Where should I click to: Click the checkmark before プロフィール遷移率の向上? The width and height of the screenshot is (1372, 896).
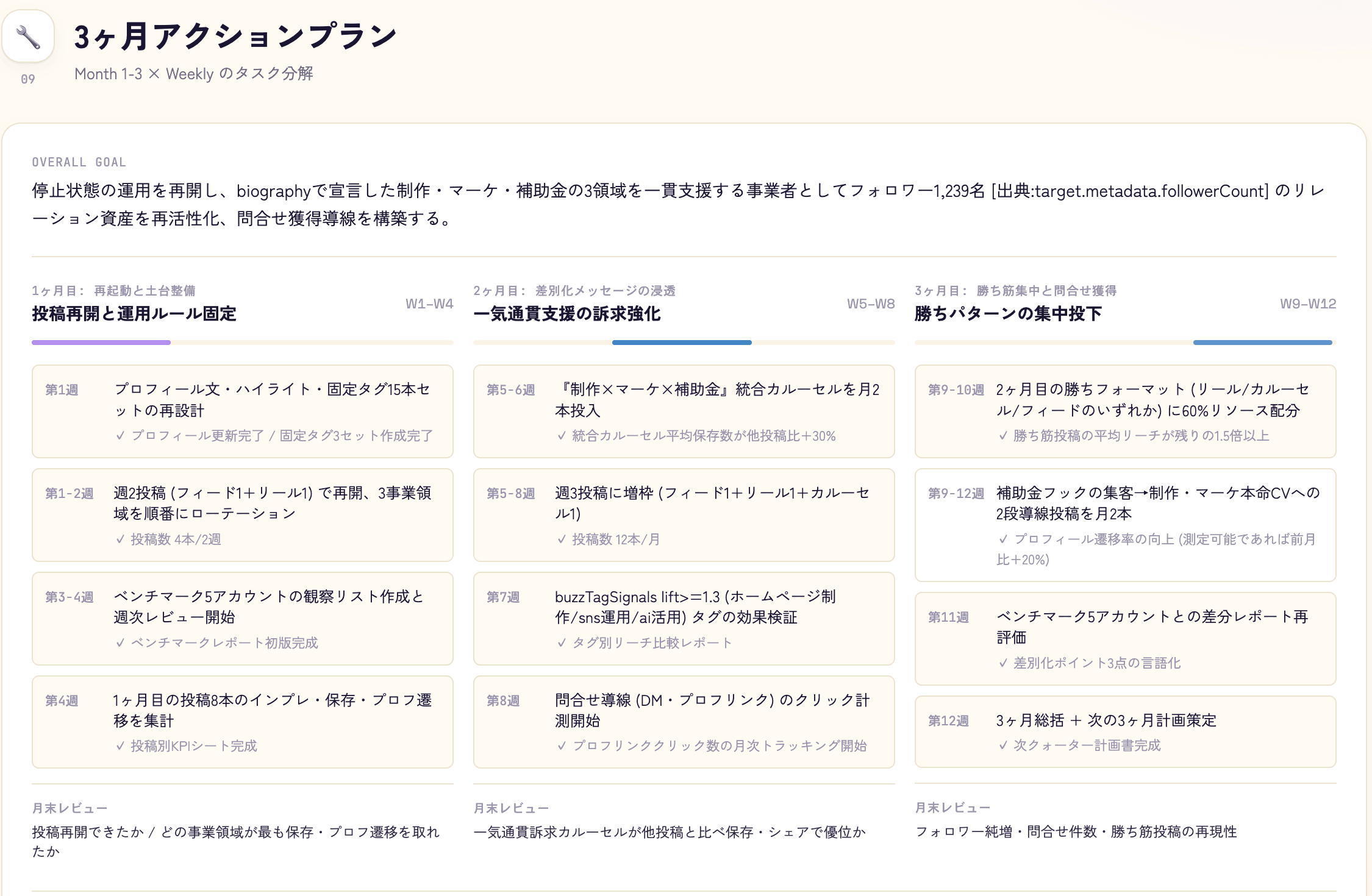[x=1003, y=539]
